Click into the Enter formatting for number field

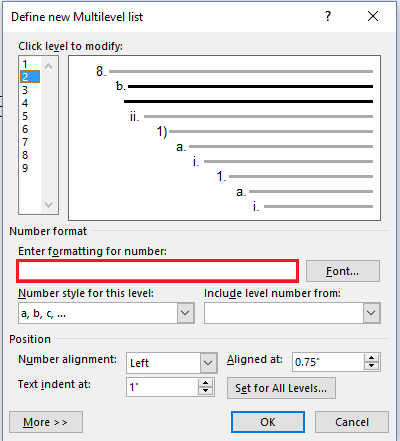[x=157, y=271]
